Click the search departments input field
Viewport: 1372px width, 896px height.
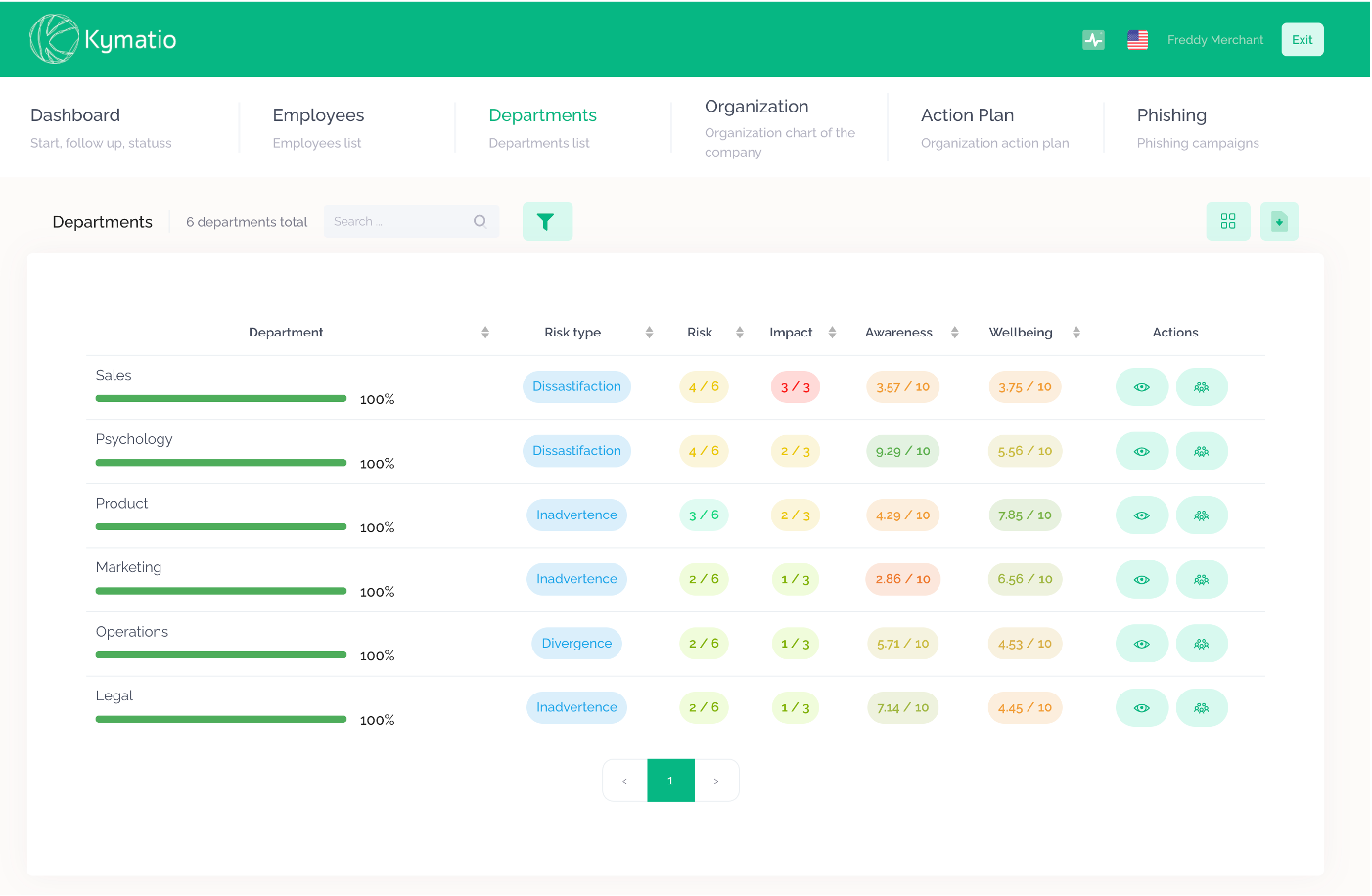401,221
